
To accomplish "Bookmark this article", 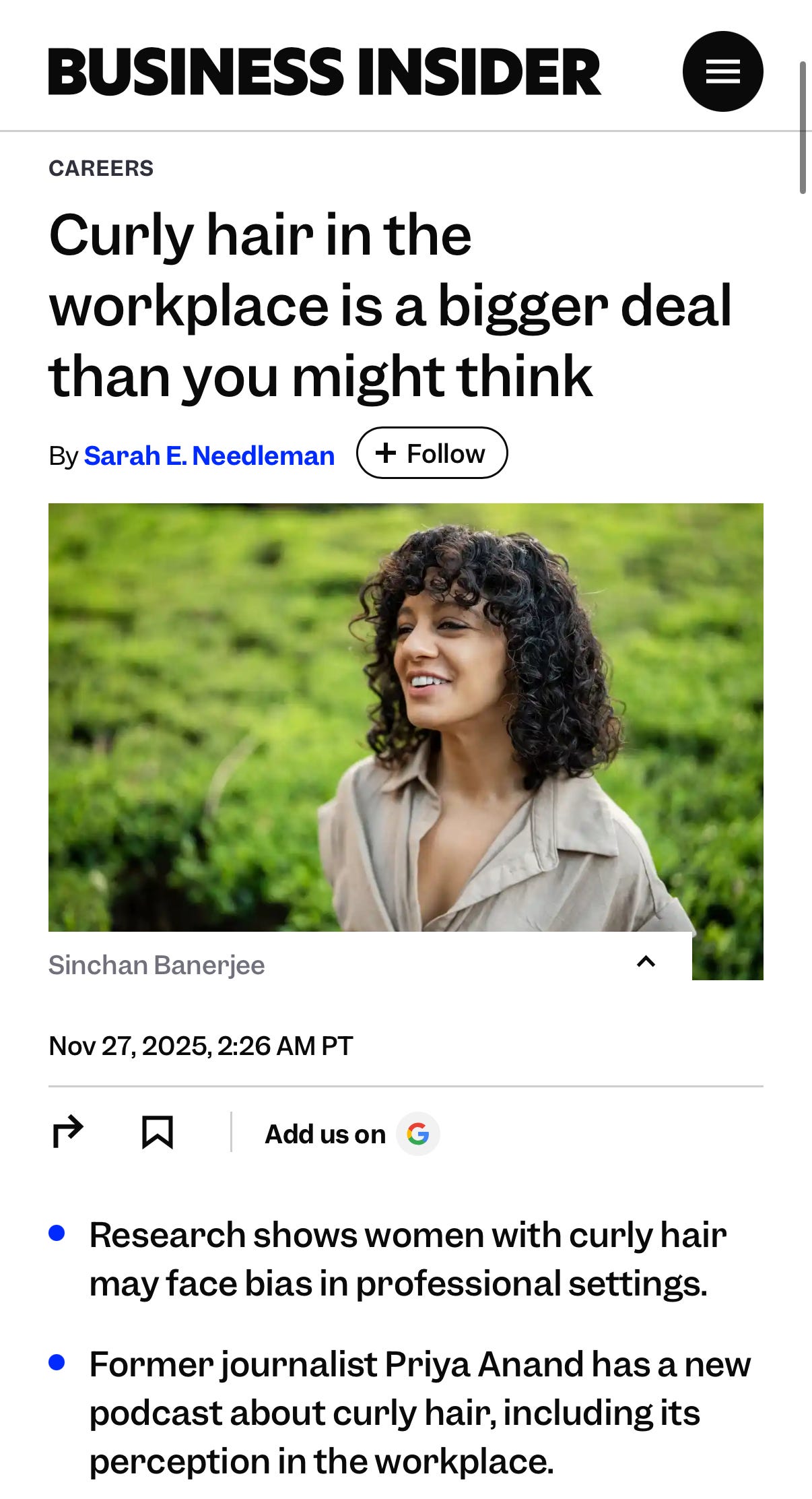I will click(158, 1132).
